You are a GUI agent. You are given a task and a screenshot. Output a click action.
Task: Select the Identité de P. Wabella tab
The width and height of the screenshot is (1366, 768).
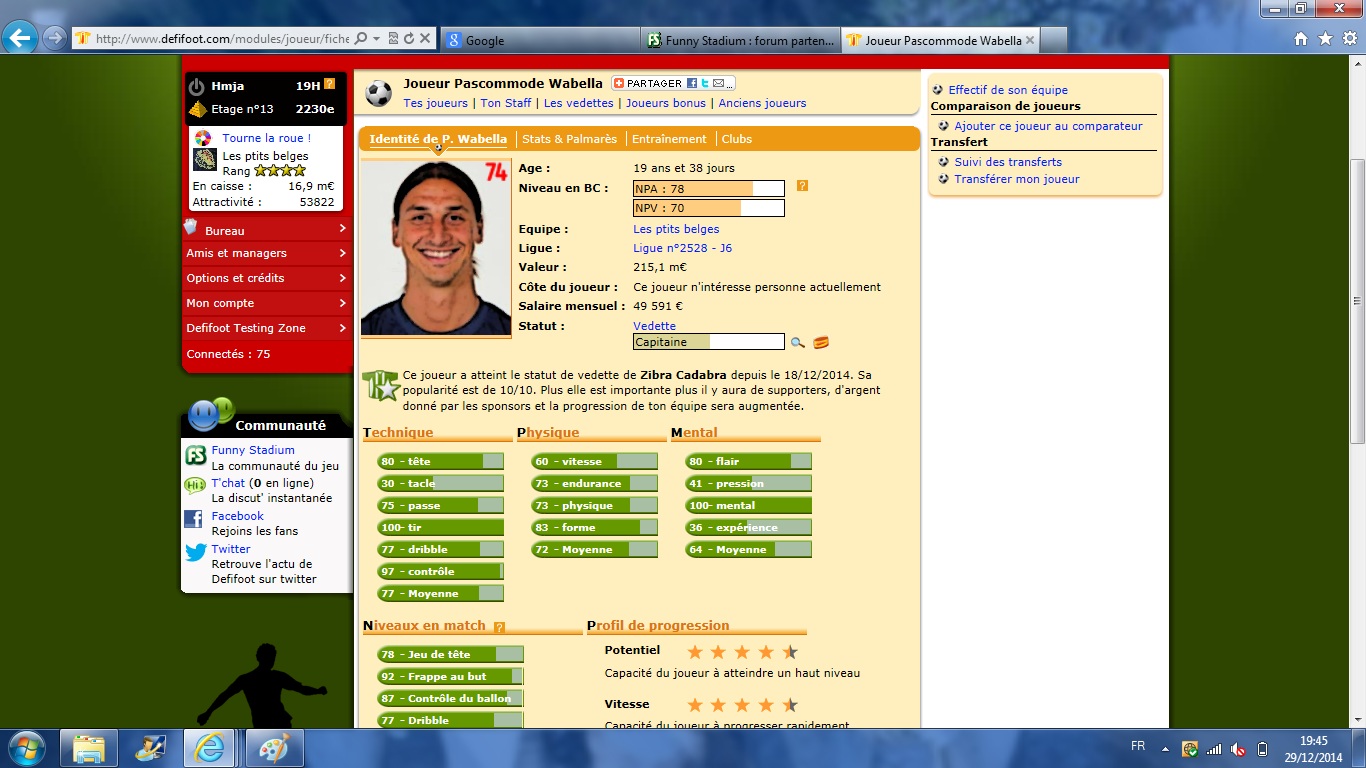coord(438,139)
